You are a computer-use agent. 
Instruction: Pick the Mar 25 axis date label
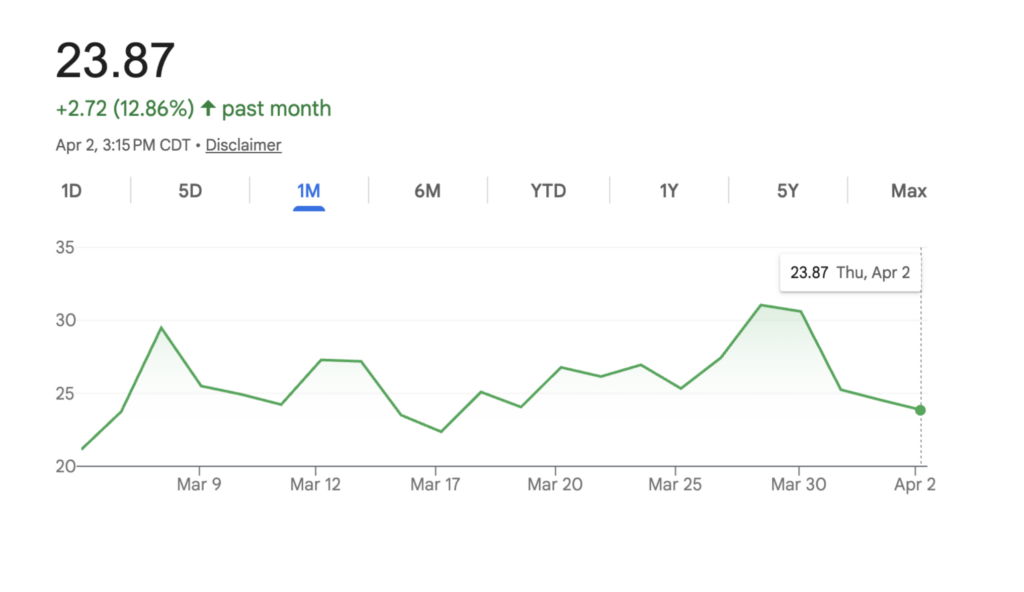pyautogui.click(x=675, y=485)
